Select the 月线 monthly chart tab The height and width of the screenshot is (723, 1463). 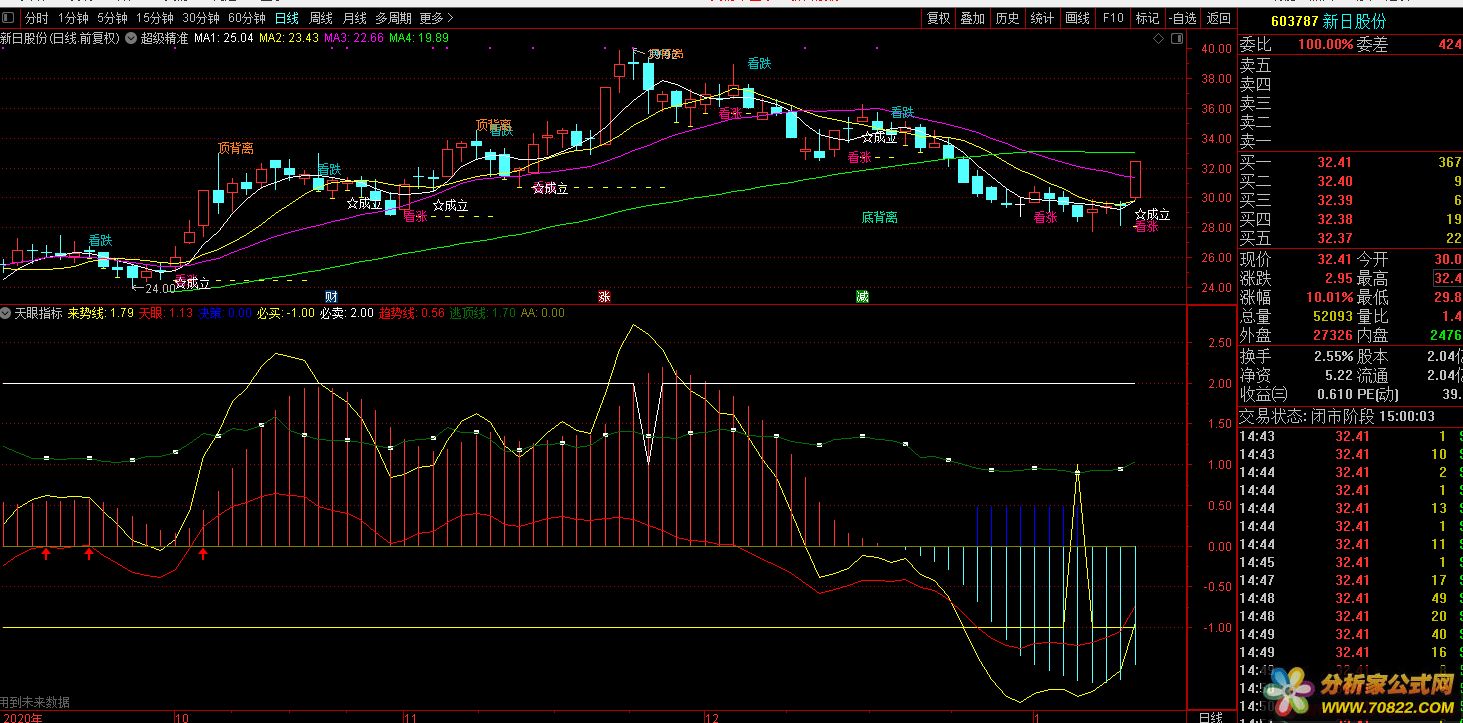click(x=354, y=17)
